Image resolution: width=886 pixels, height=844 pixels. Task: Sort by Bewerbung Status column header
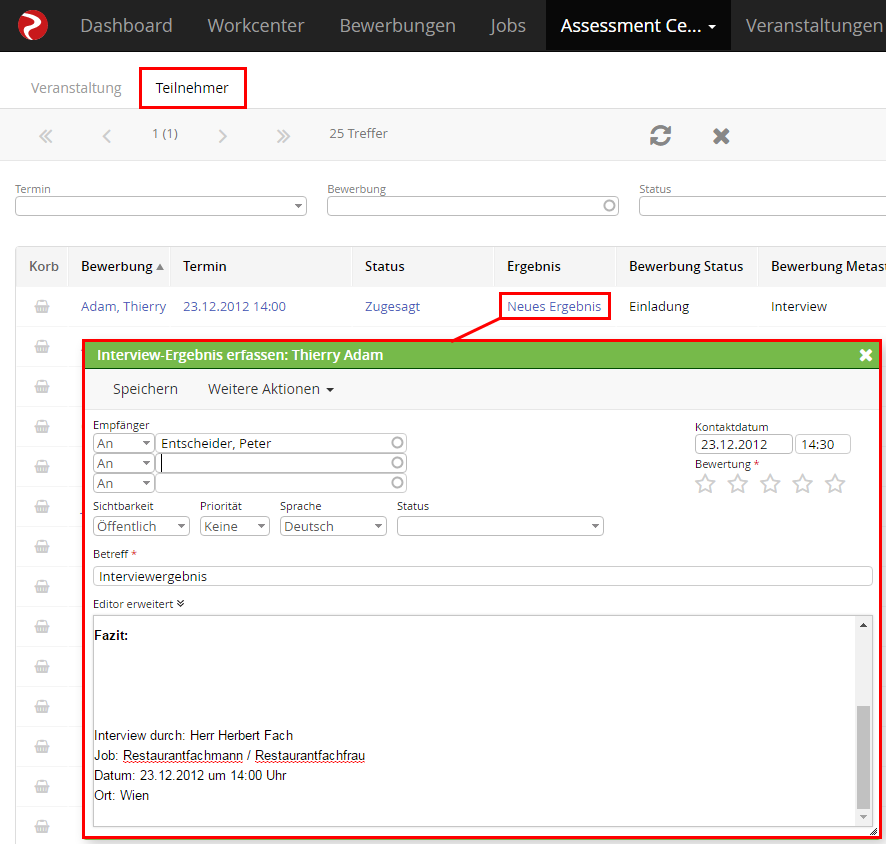tap(686, 266)
